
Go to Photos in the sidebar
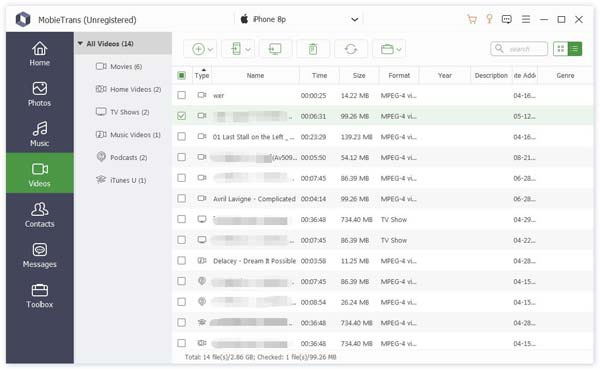40,94
